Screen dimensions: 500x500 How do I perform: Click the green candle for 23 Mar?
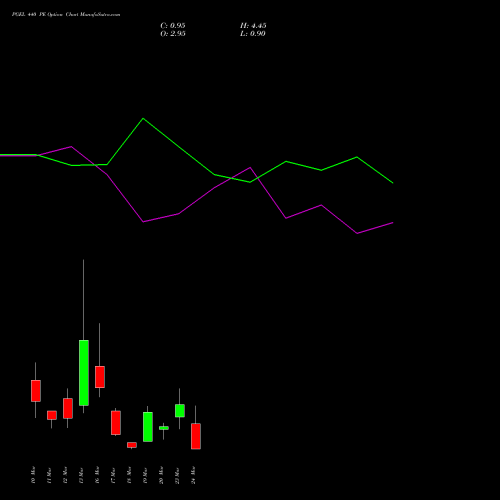point(180,411)
